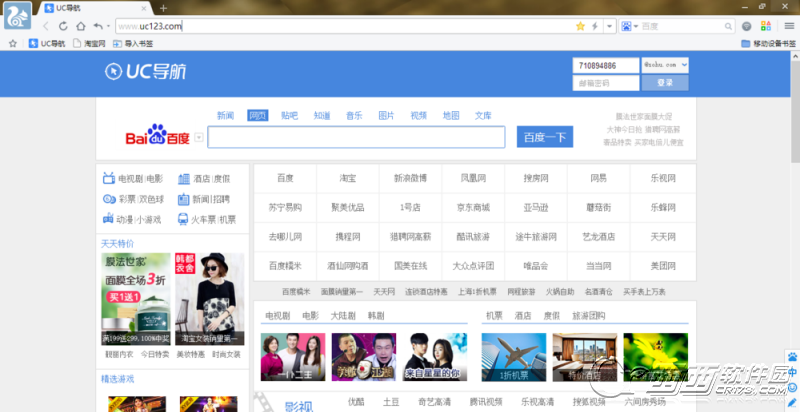Select the 地图 search tab
800x412 pixels.
(451, 116)
